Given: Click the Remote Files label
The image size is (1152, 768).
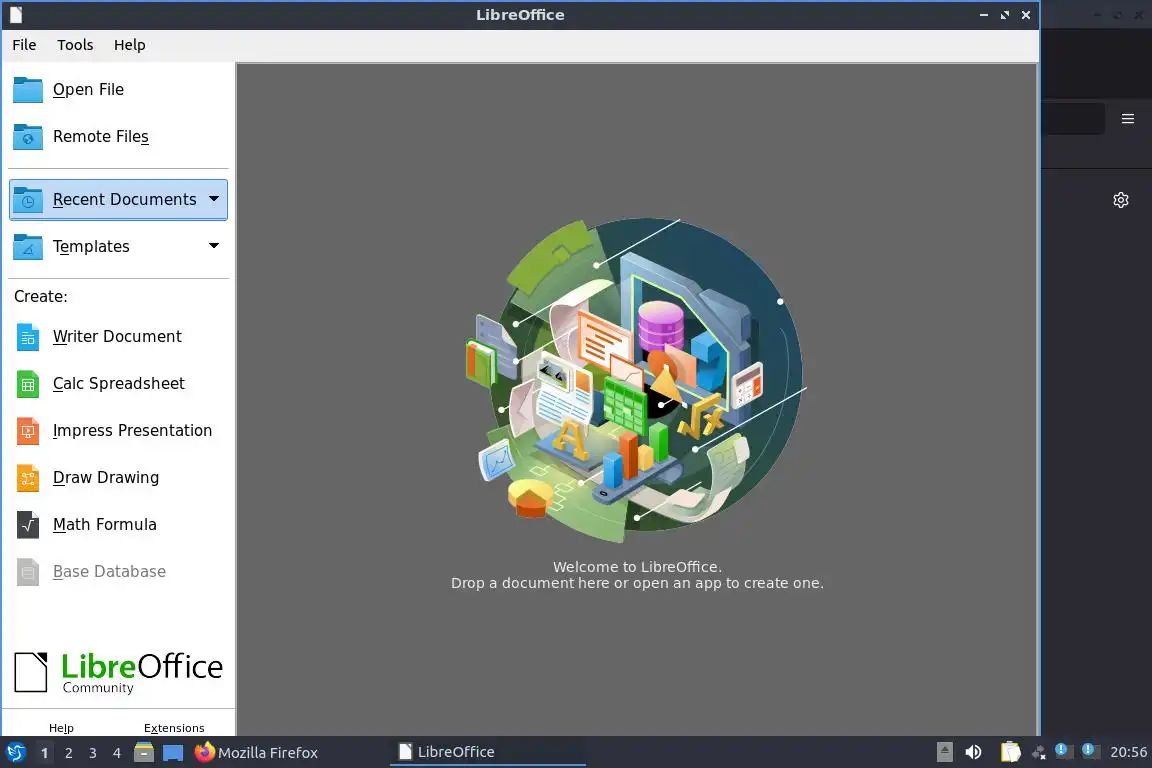Looking at the screenshot, I should pyautogui.click(x=101, y=137).
